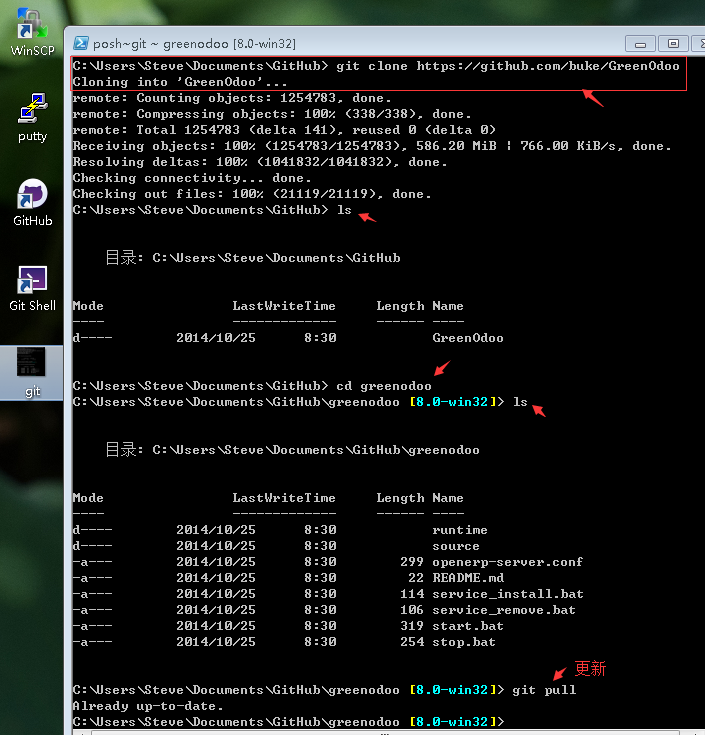Minimize the posh~git terminal window
Screen dimensions: 705x735
pyautogui.click(x=640, y=43)
